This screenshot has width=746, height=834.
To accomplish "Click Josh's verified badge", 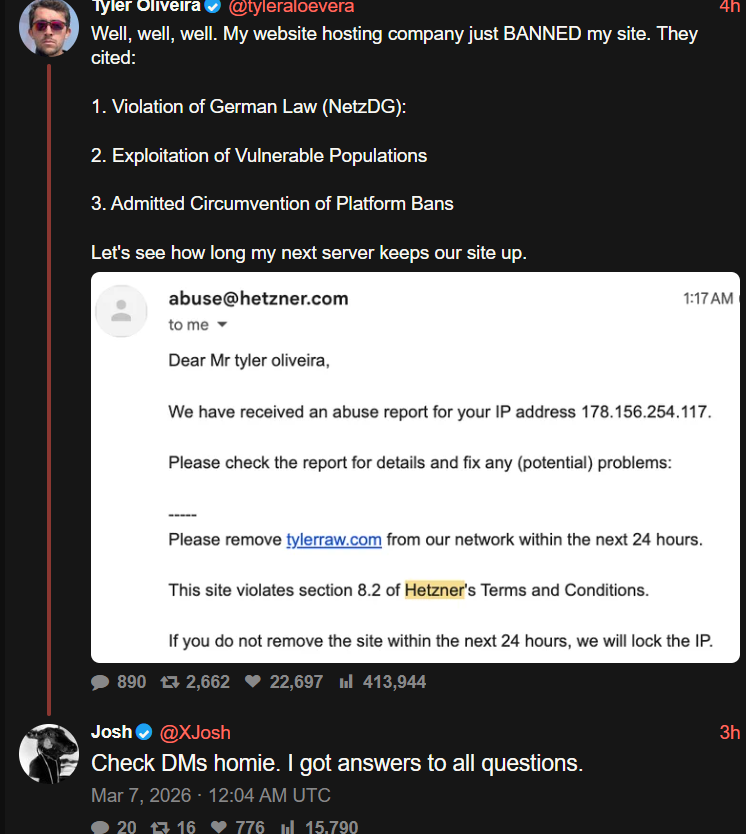I will (x=145, y=733).
